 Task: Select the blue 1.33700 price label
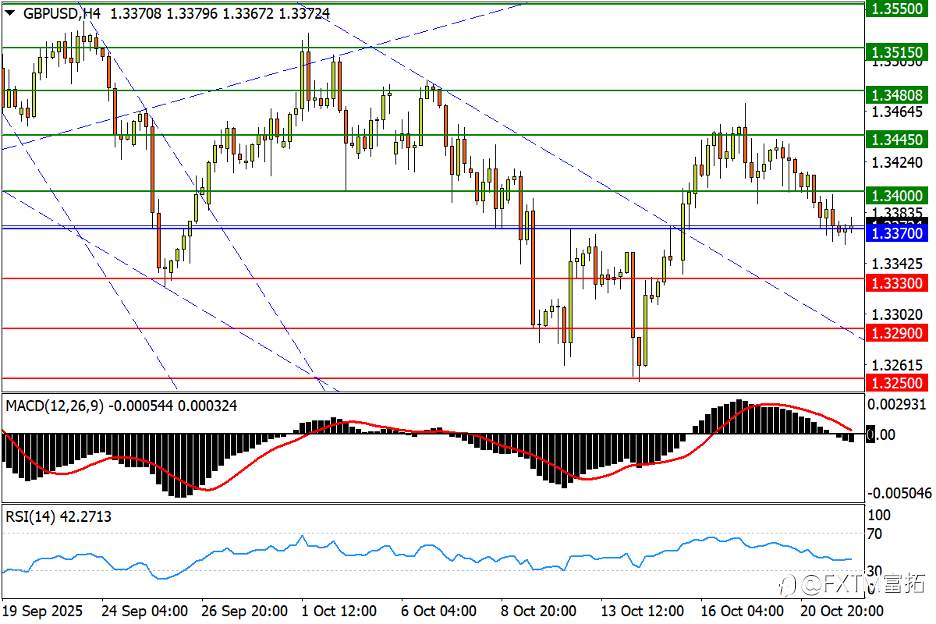(x=896, y=233)
